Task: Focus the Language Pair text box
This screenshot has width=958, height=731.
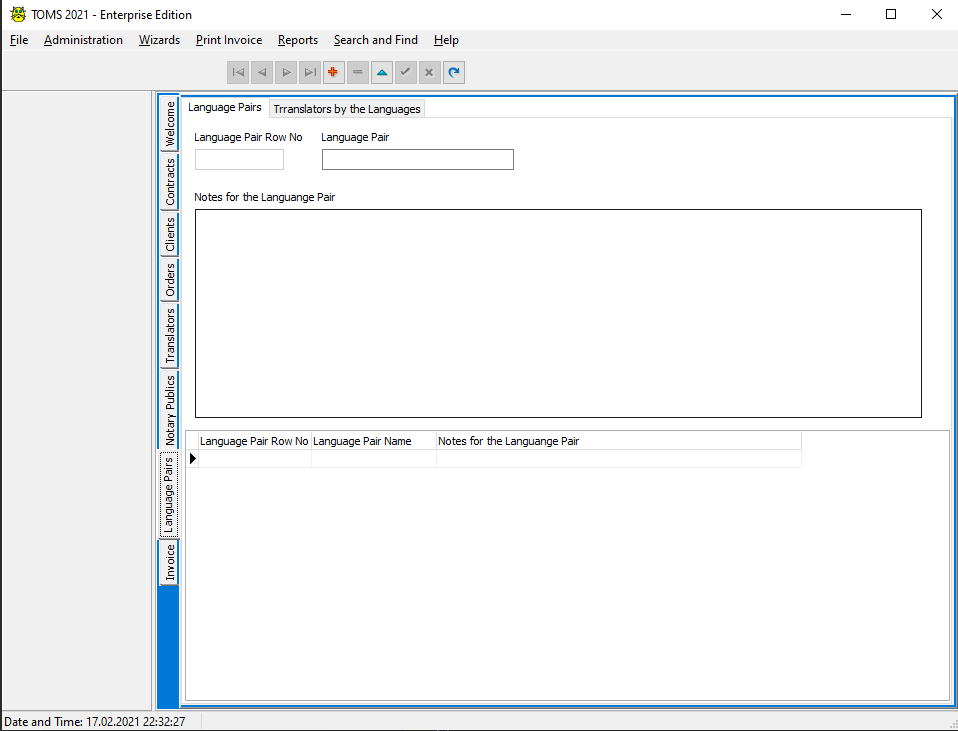Action: (x=417, y=160)
